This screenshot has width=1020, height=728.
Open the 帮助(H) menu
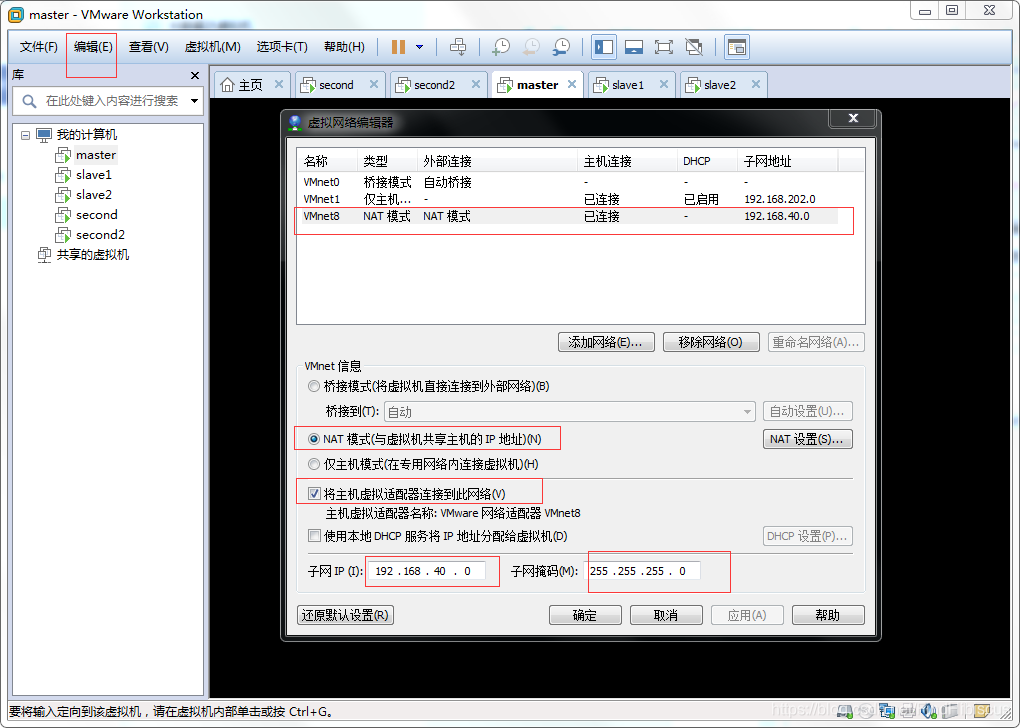click(344, 47)
